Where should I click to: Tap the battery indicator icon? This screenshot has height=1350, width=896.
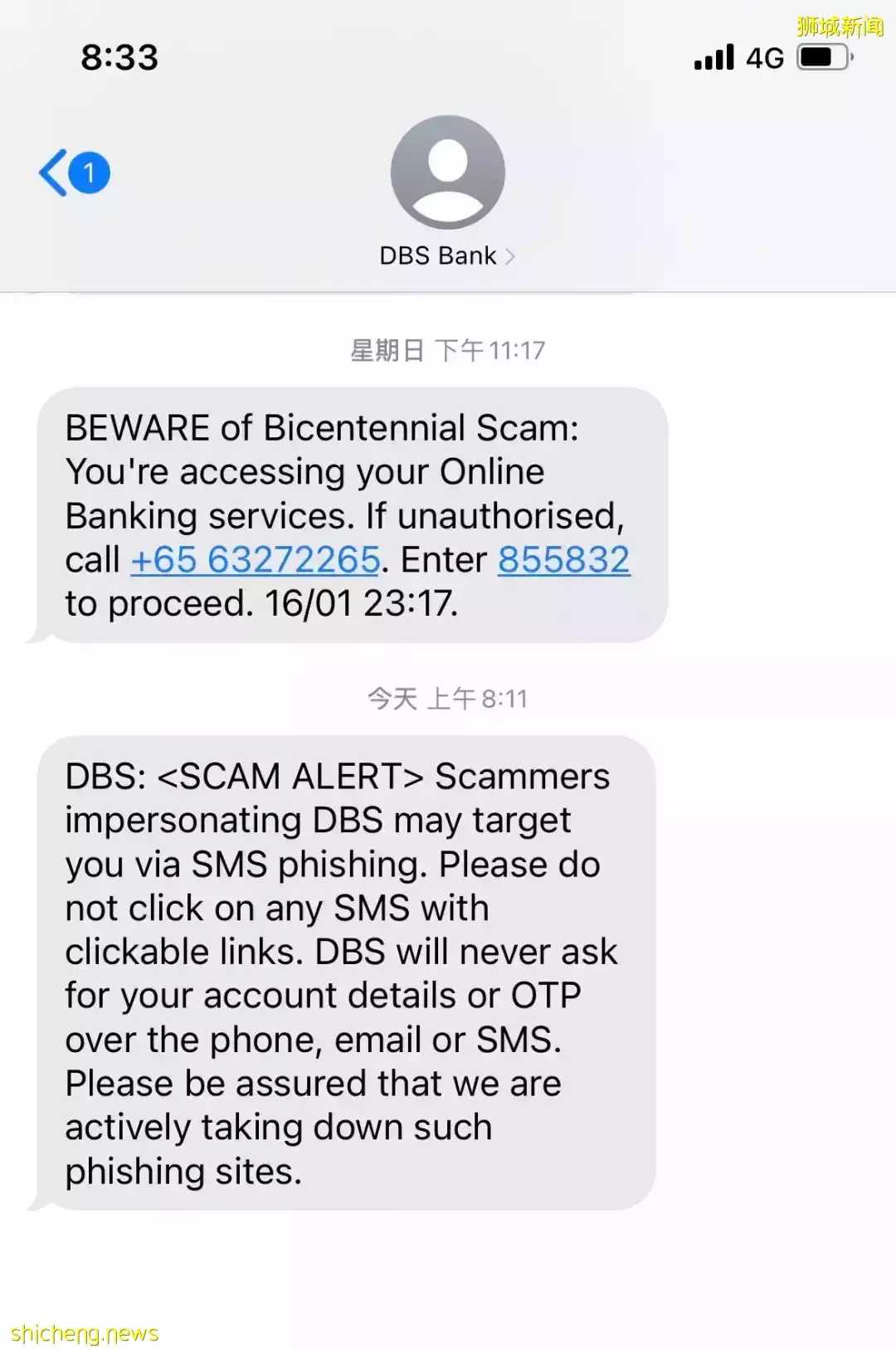(x=825, y=56)
